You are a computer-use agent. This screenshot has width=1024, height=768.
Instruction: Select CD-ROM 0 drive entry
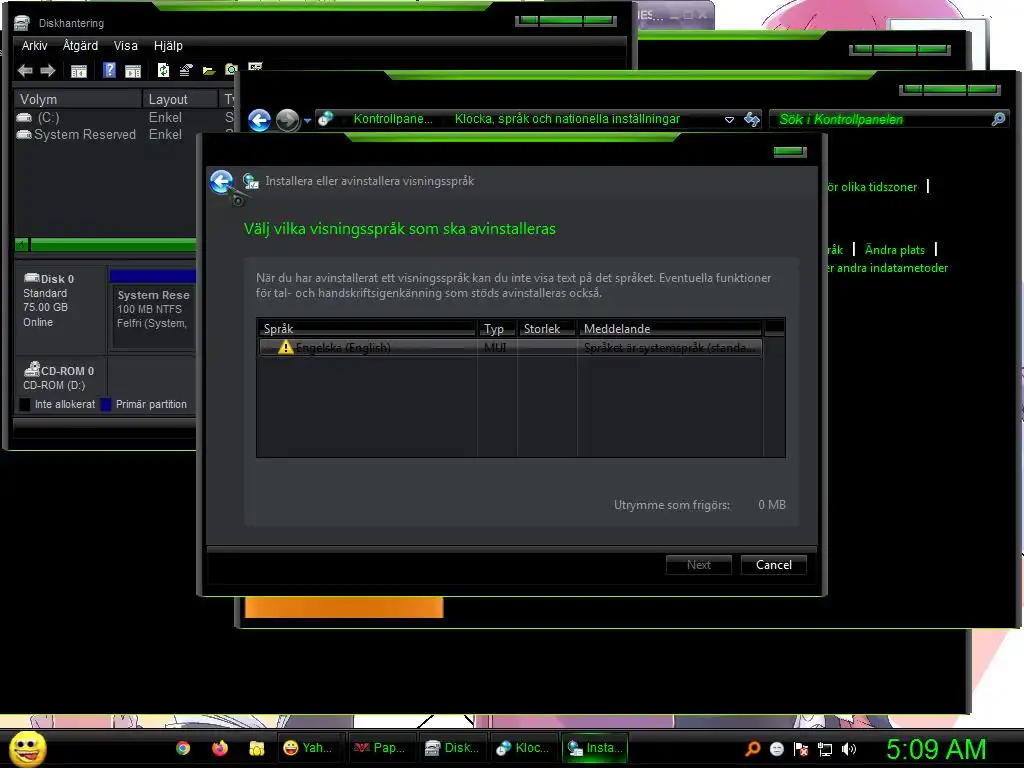pos(60,377)
